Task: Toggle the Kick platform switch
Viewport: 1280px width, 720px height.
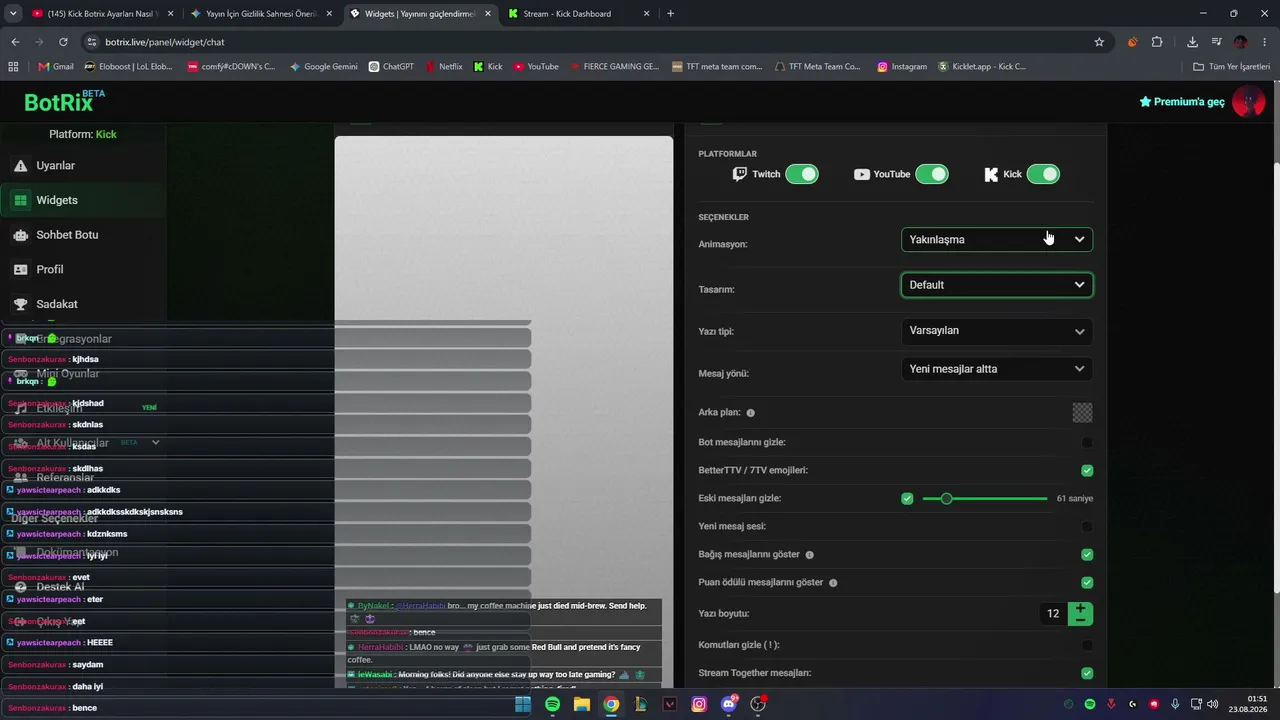Action: click(1043, 174)
